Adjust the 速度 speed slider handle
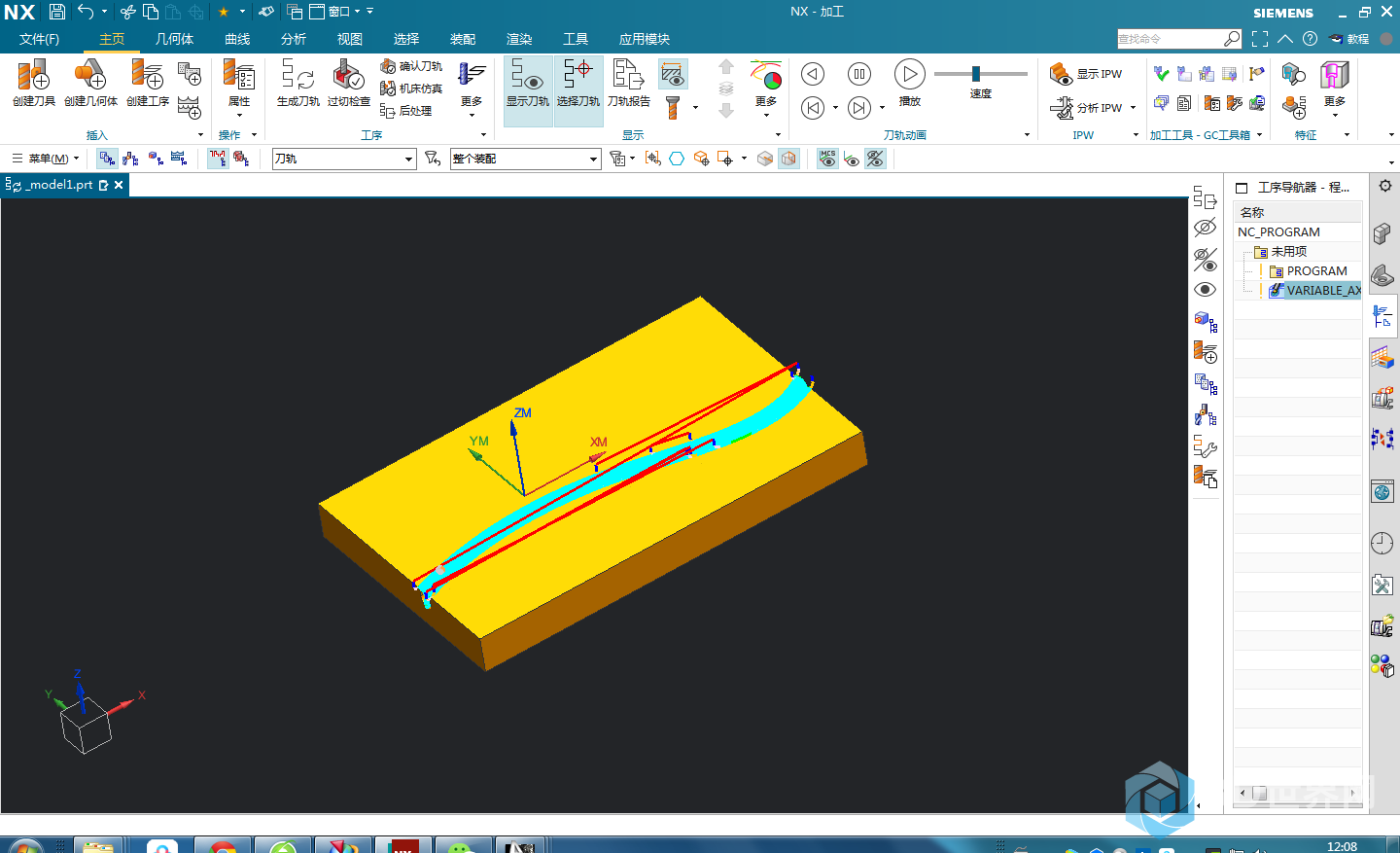This screenshot has height=853, width=1400. [976, 74]
